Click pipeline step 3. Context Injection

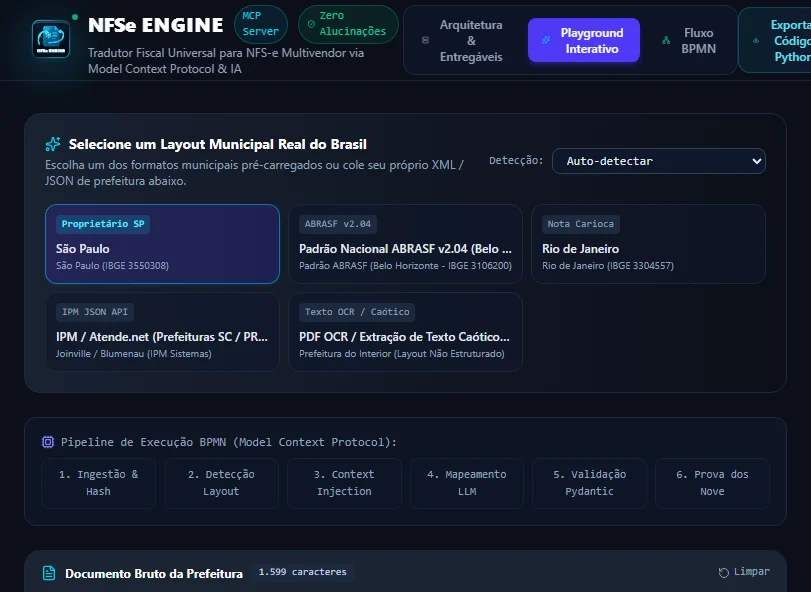pos(344,483)
